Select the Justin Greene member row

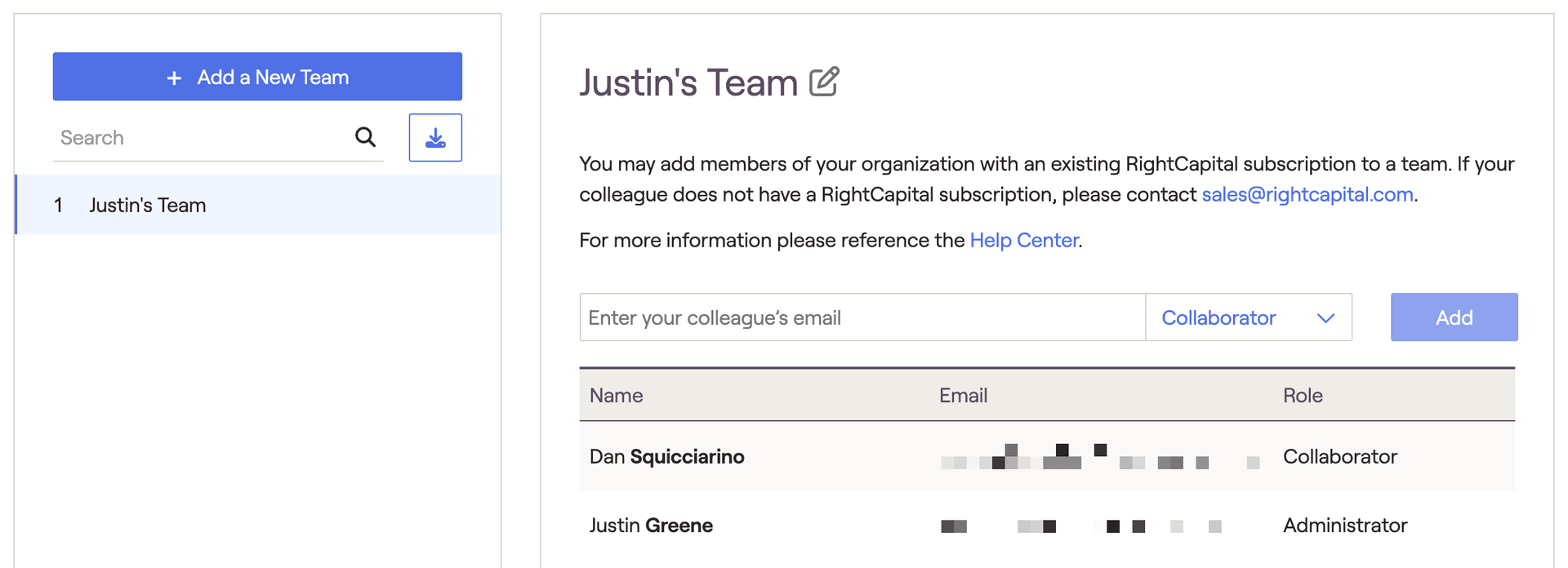pyautogui.click(x=1047, y=526)
